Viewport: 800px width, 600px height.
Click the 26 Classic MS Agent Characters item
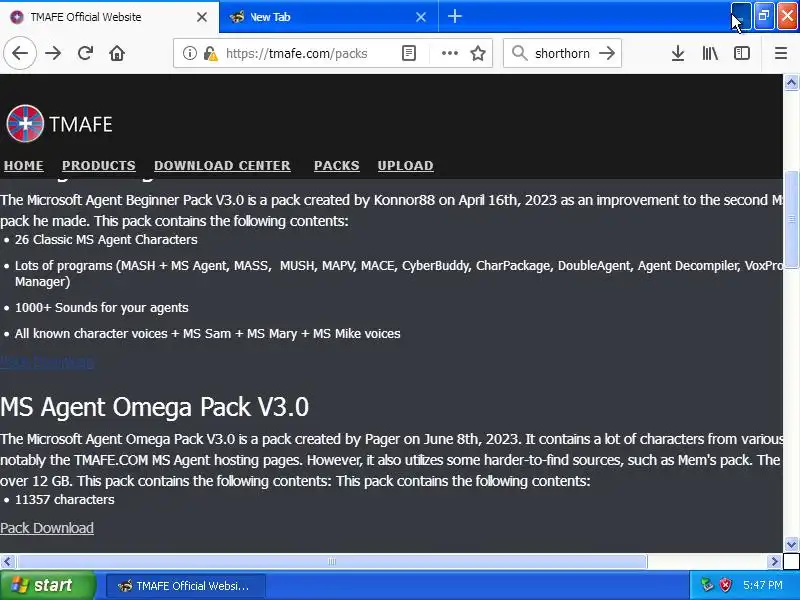(106, 240)
